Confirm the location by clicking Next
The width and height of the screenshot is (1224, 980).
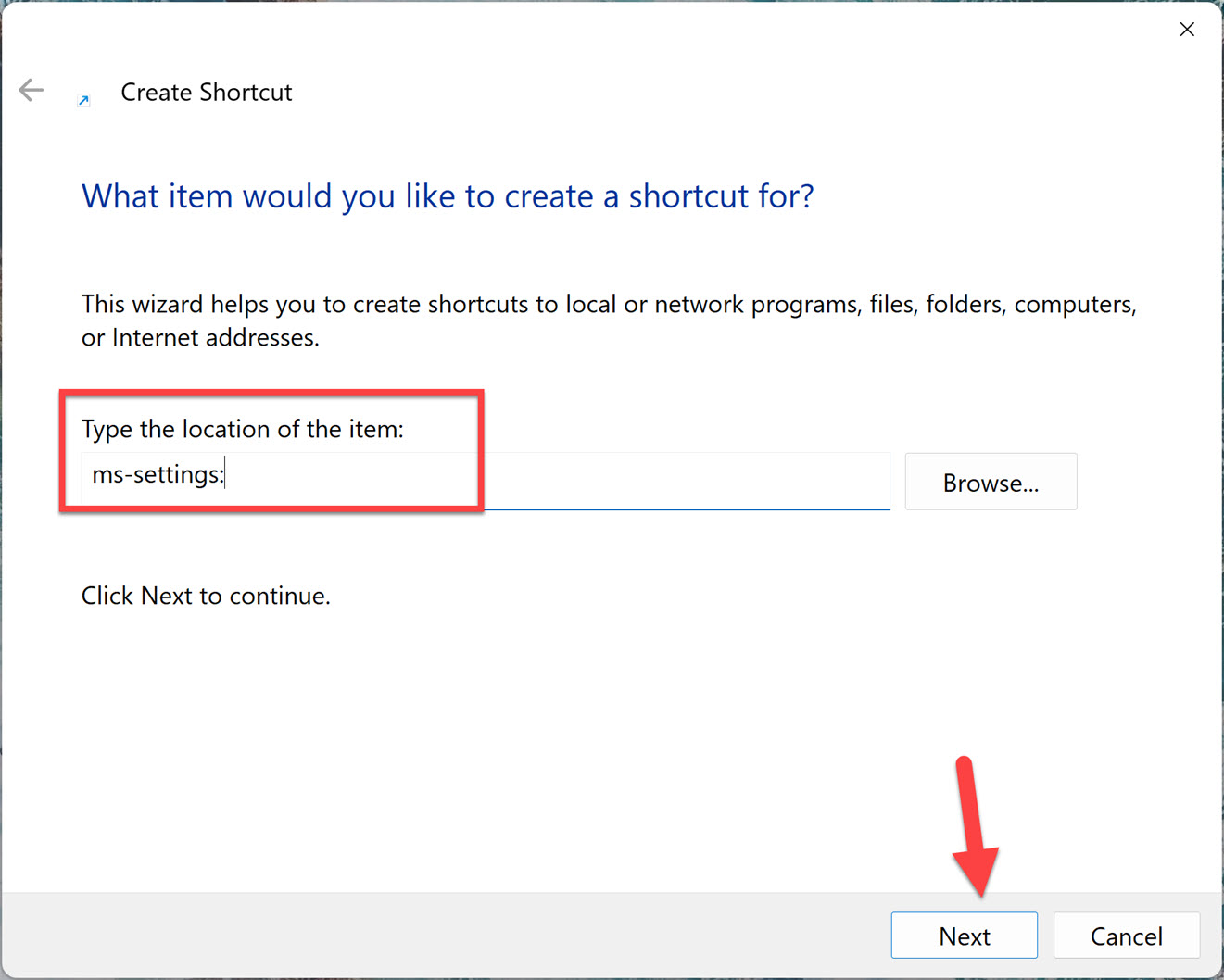(x=964, y=936)
